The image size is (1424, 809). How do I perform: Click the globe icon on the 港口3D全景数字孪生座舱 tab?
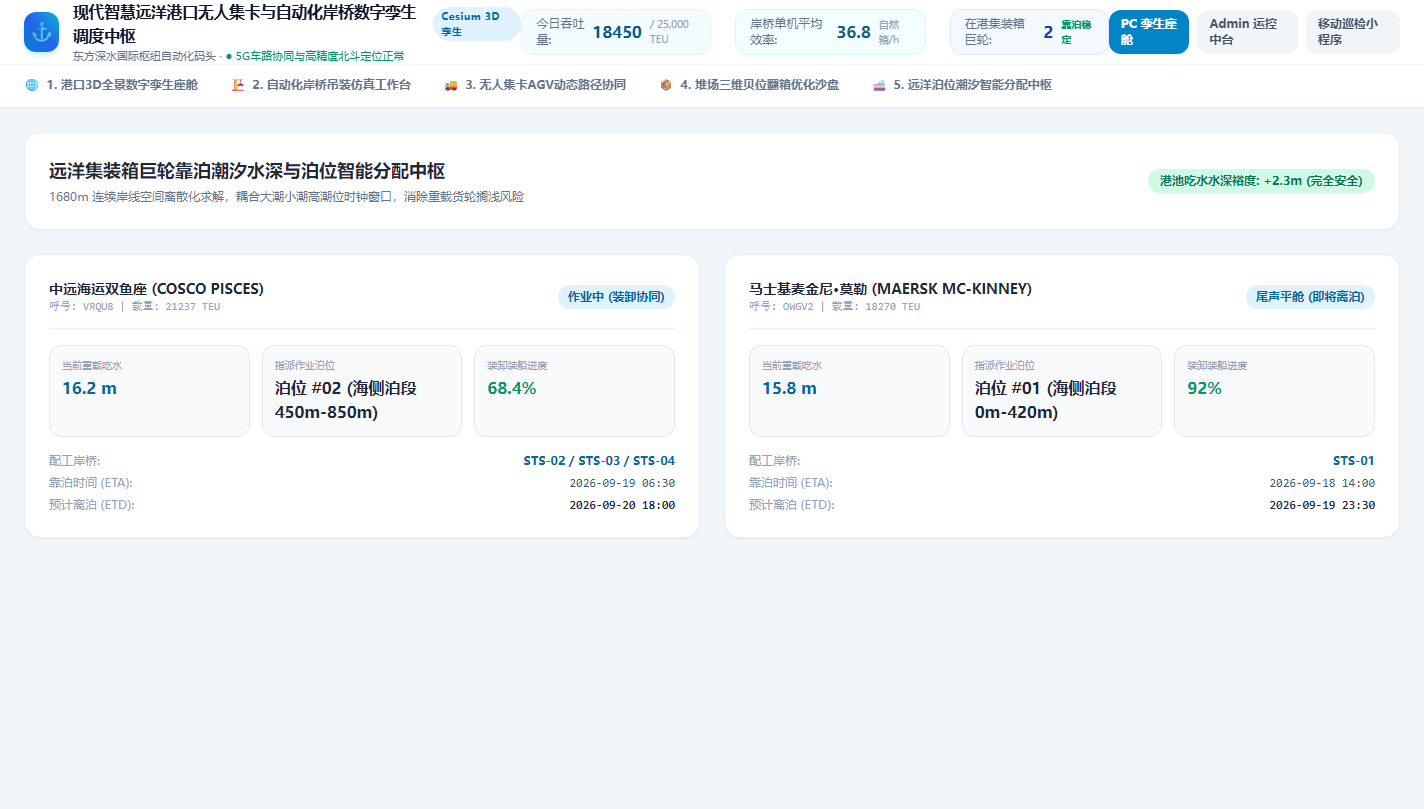click(x=32, y=85)
